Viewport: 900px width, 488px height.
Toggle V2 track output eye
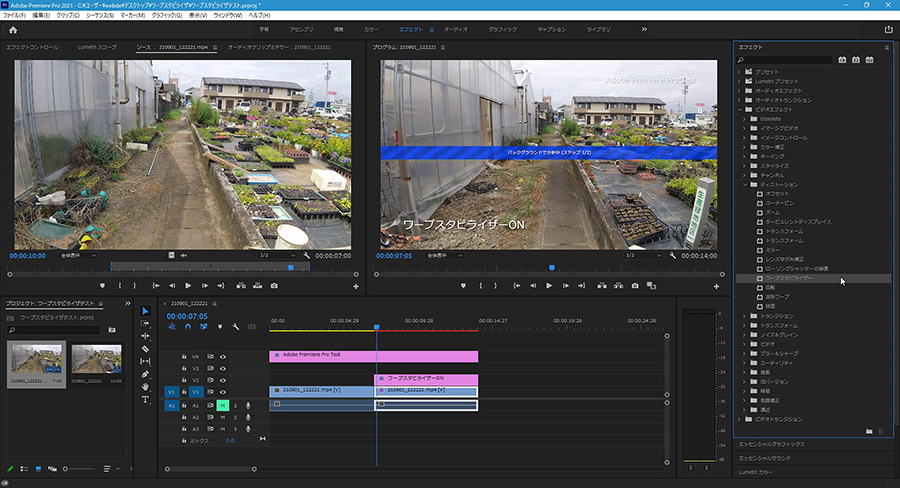(223, 380)
